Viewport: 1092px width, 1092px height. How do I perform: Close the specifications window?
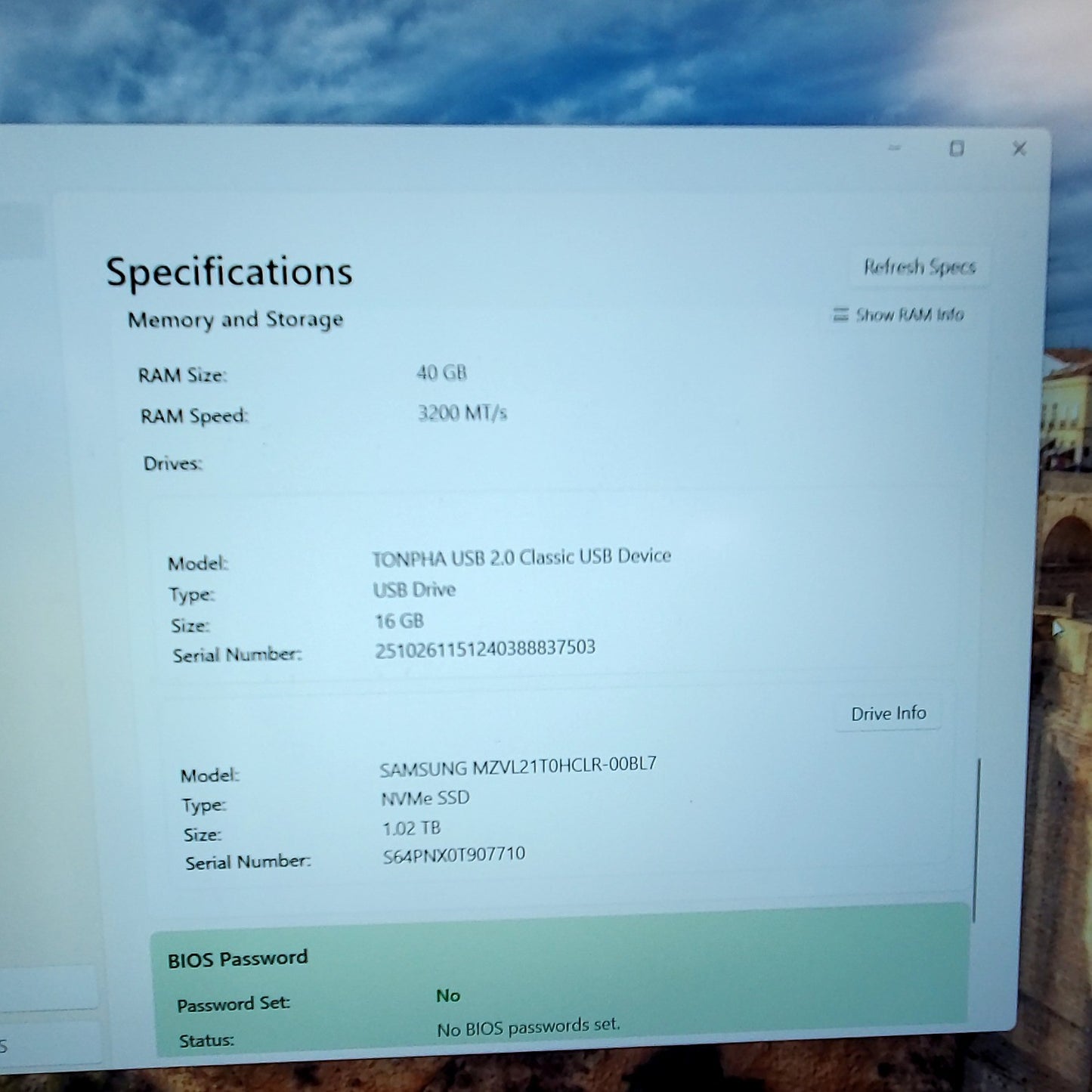1019,148
